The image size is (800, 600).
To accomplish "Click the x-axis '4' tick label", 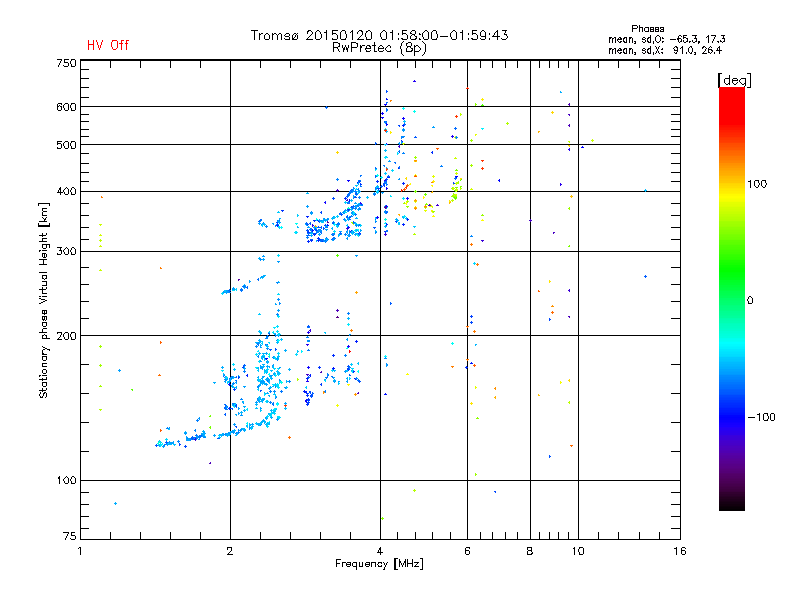I will coord(380,551).
